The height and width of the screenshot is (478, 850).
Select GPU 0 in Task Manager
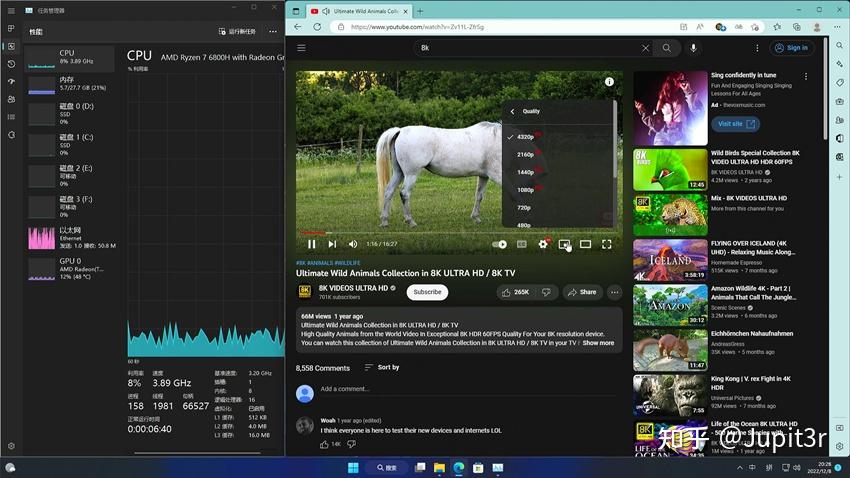tap(69, 269)
